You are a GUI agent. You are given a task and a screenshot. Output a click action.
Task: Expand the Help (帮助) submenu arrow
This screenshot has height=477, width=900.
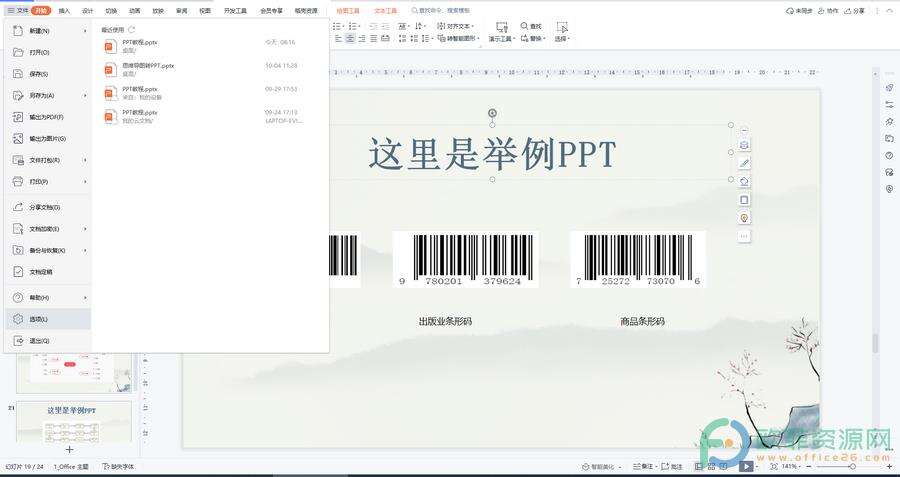pyautogui.click(x=85, y=297)
